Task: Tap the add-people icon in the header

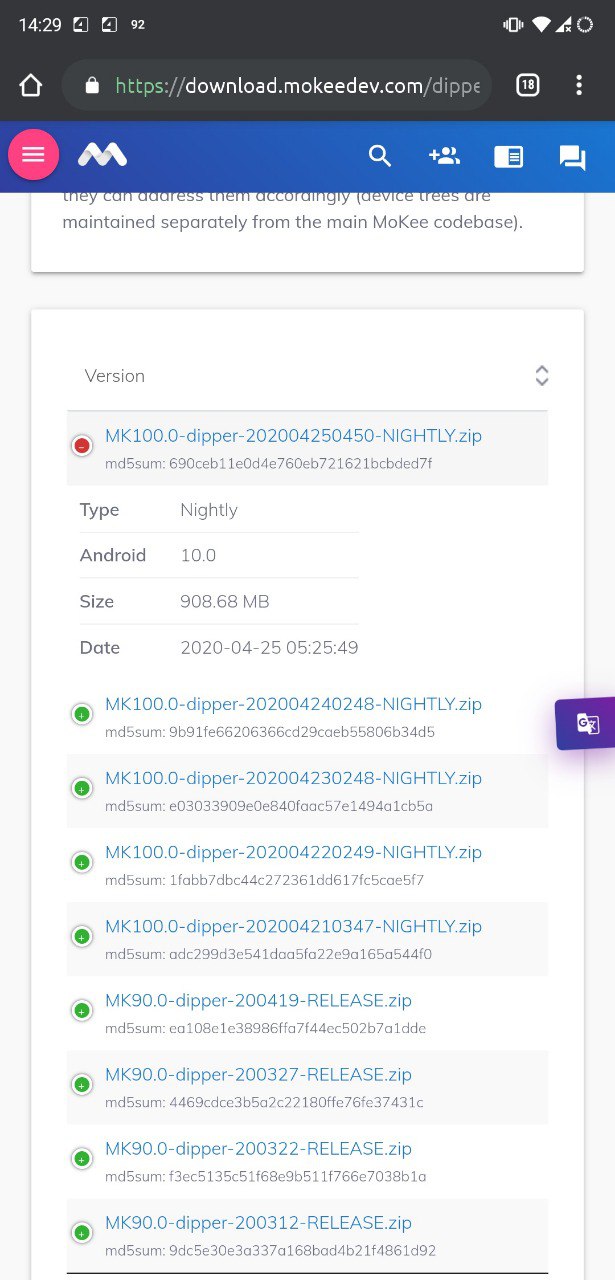Action: (x=444, y=156)
